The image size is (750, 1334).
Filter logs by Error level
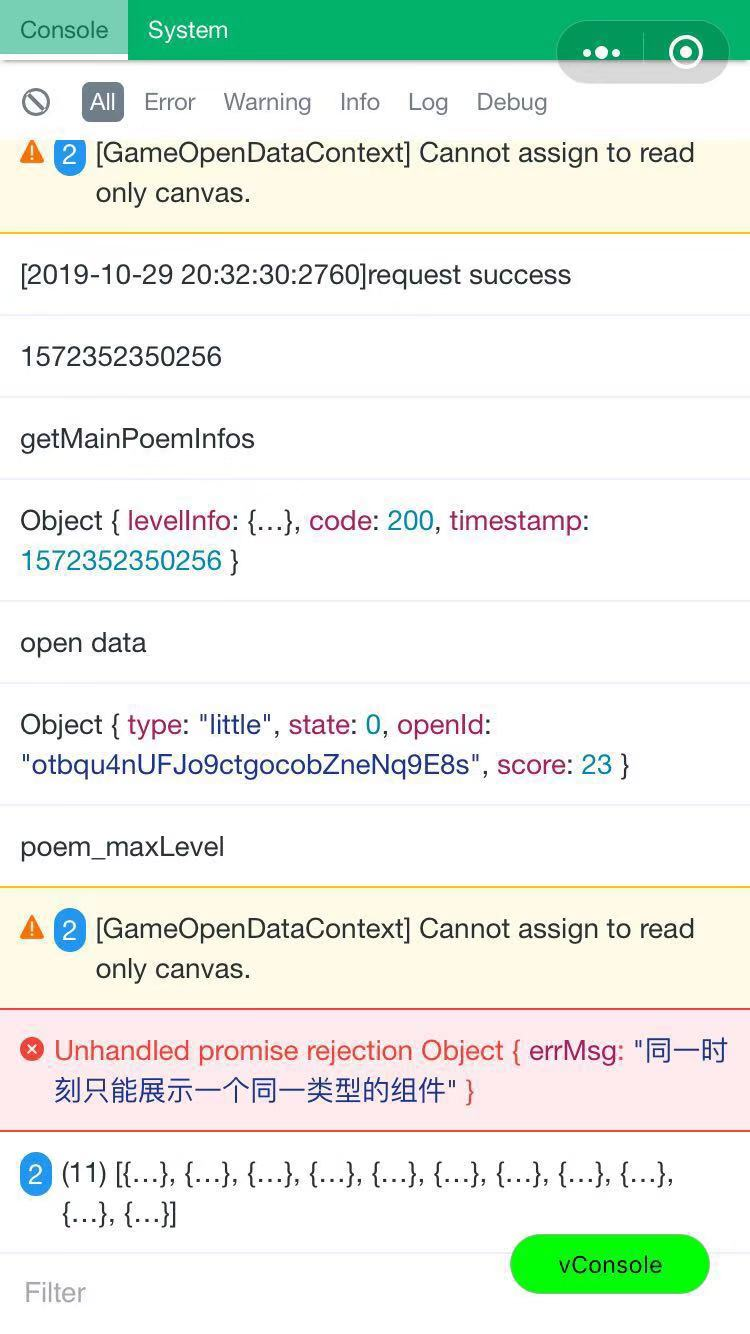169,102
